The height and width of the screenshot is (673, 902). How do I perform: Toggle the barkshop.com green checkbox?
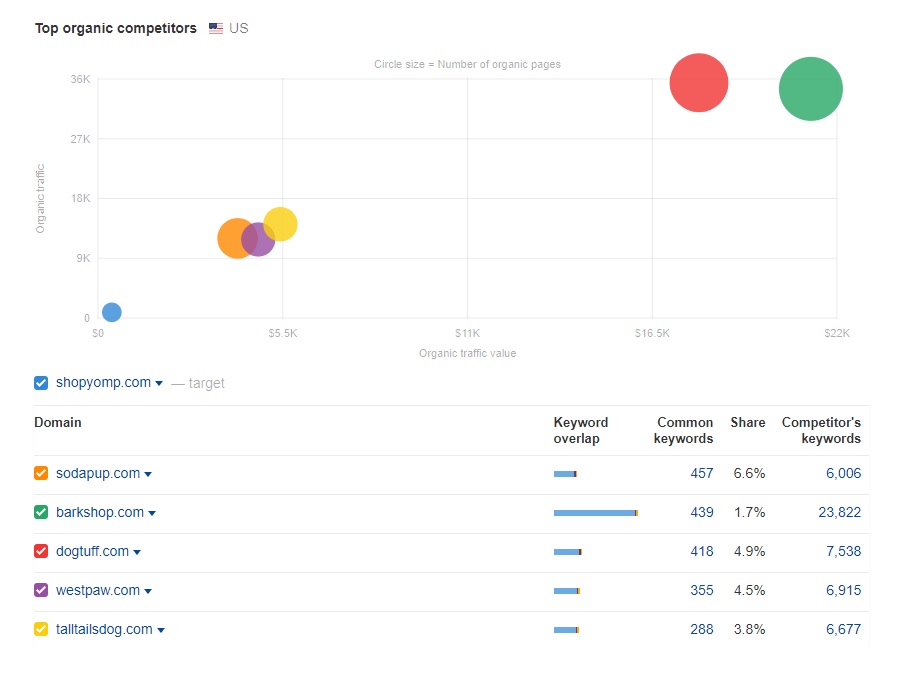pyautogui.click(x=41, y=512)
